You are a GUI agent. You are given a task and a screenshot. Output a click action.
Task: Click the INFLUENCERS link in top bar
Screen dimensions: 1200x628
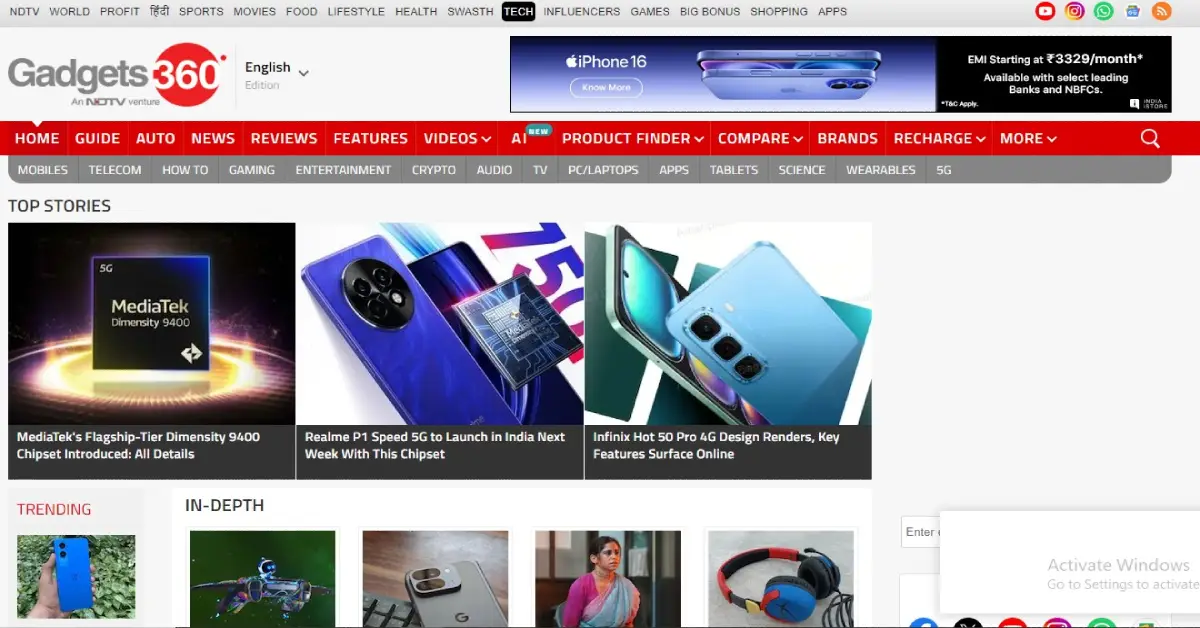pyautogui.click(x=582, y=12)
